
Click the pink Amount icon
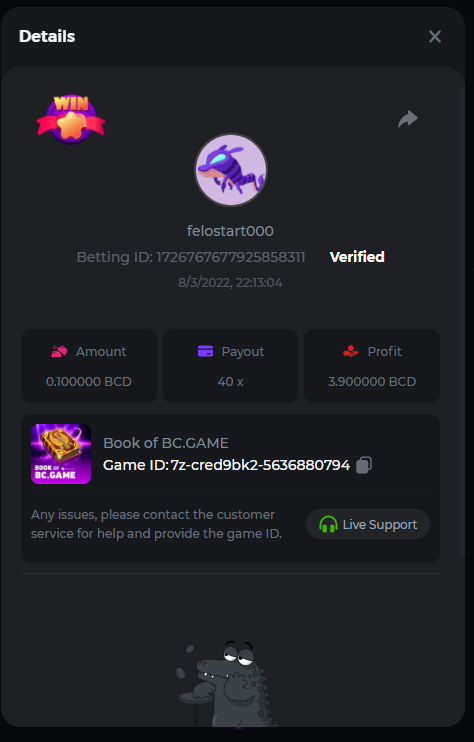pos(60,351)
